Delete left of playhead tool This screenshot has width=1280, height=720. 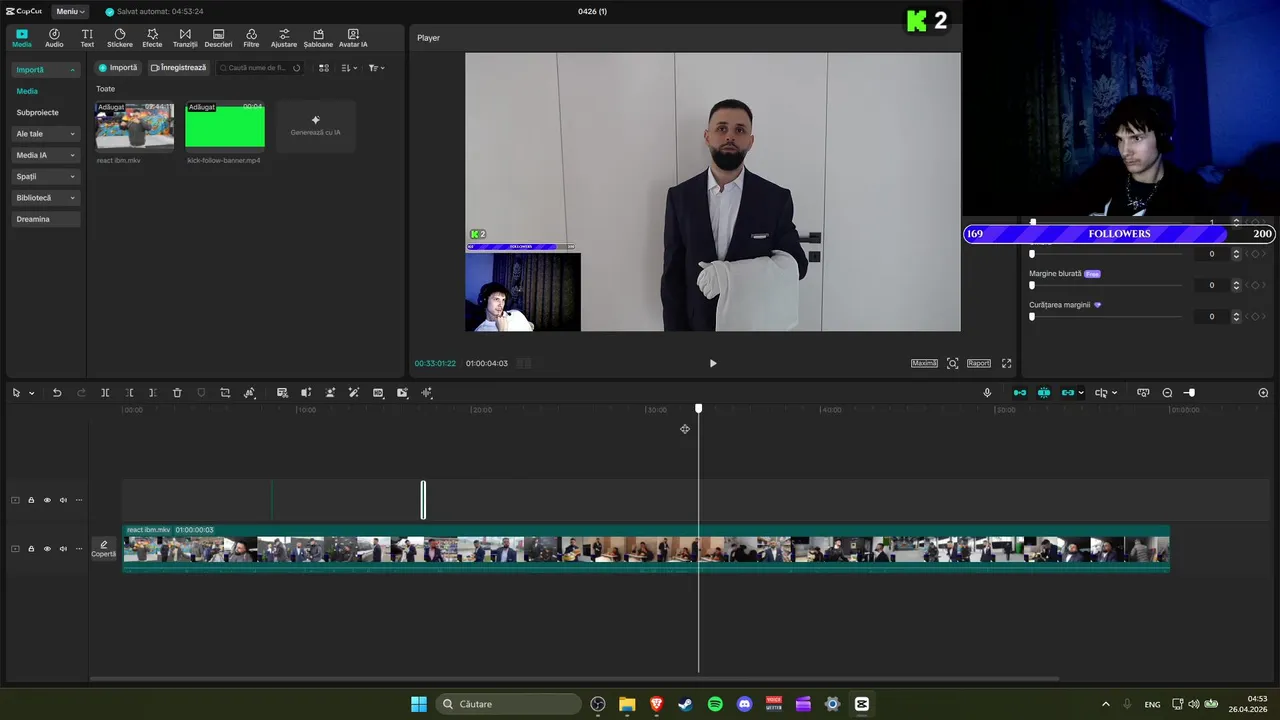point(129,393)
